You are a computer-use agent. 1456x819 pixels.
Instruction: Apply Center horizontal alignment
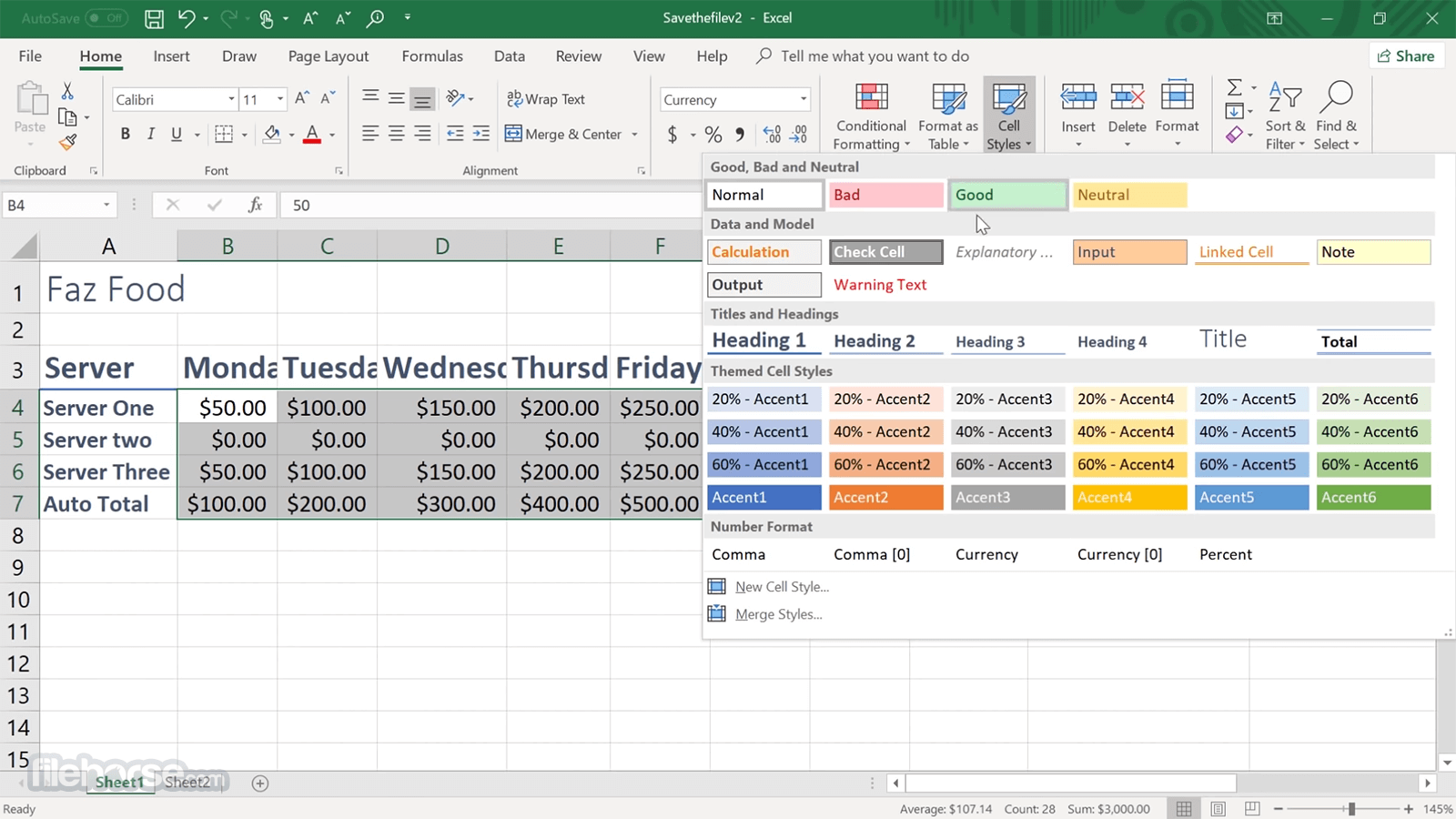pos(396,134)
